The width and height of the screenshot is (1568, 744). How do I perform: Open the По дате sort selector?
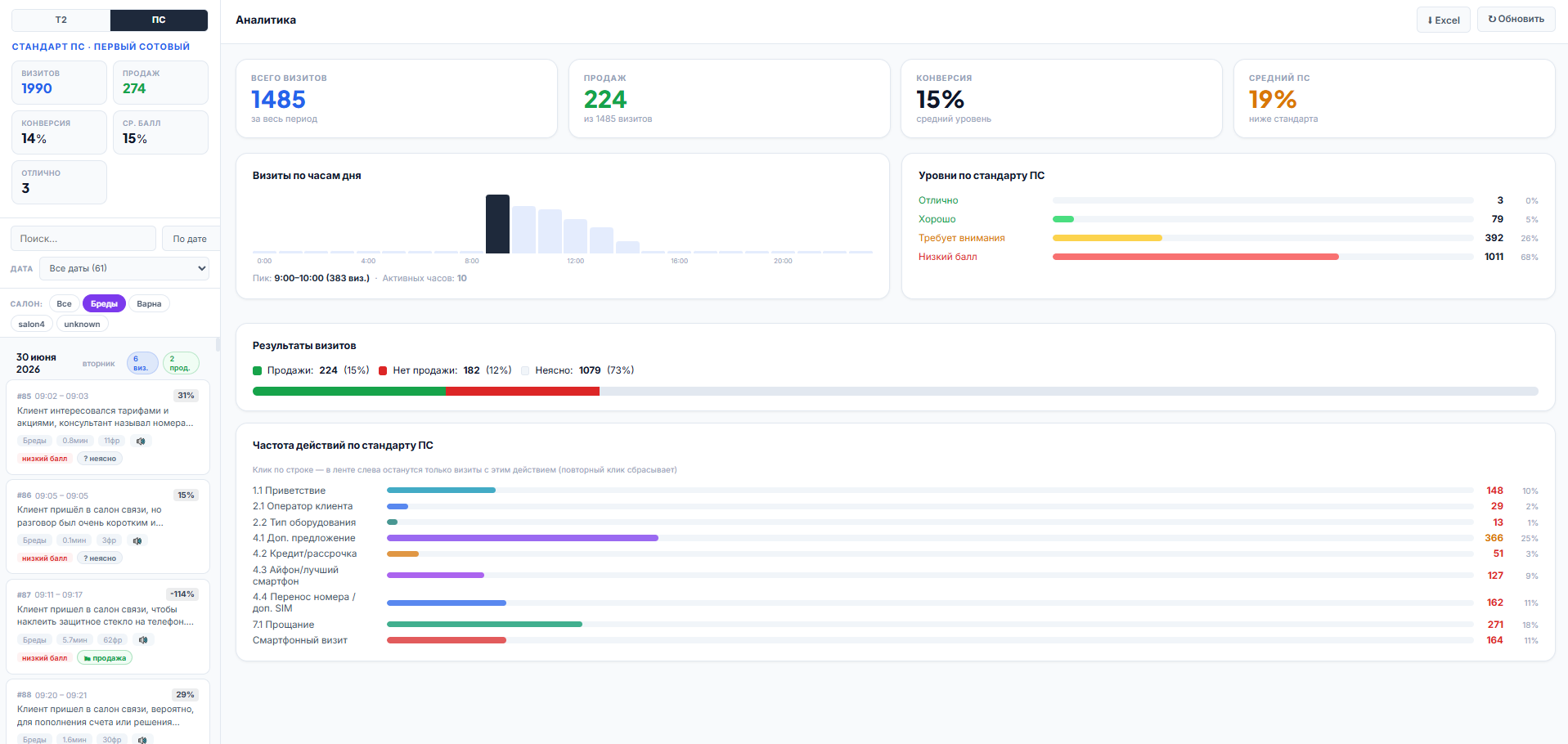pos(191,239)
